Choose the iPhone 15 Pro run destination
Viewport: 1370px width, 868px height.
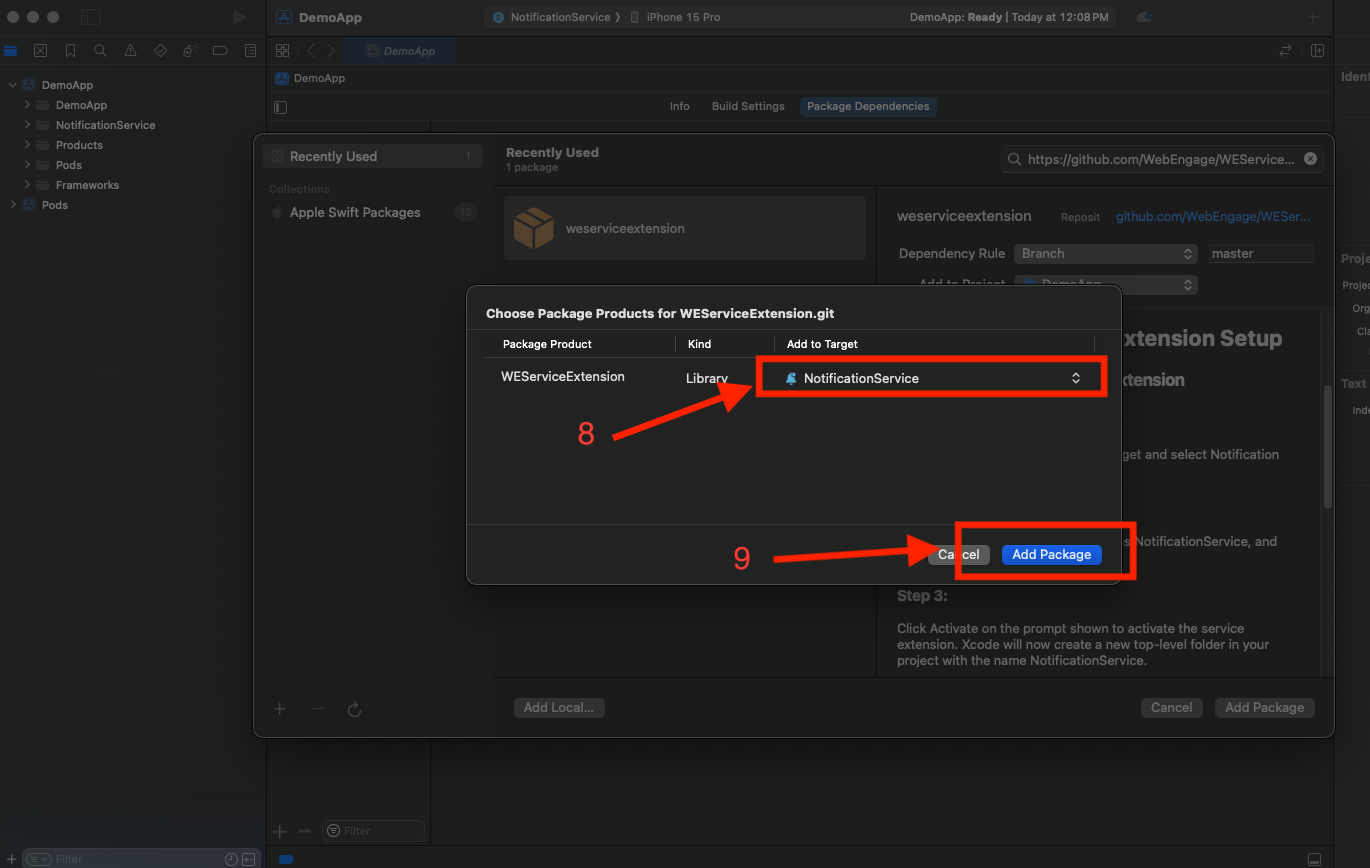click(676, 17)
